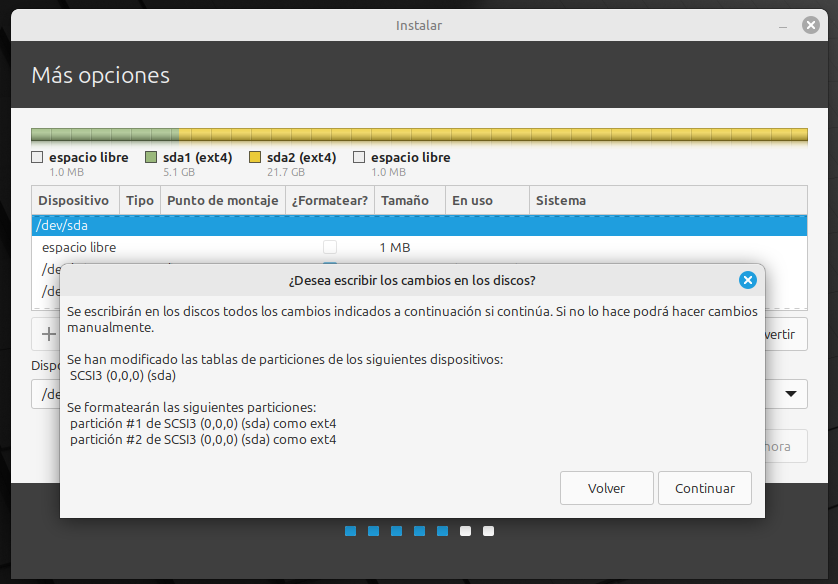Click the first espacio libre legend box
This screenshot has width=838, height=584.
pos(37,157)
